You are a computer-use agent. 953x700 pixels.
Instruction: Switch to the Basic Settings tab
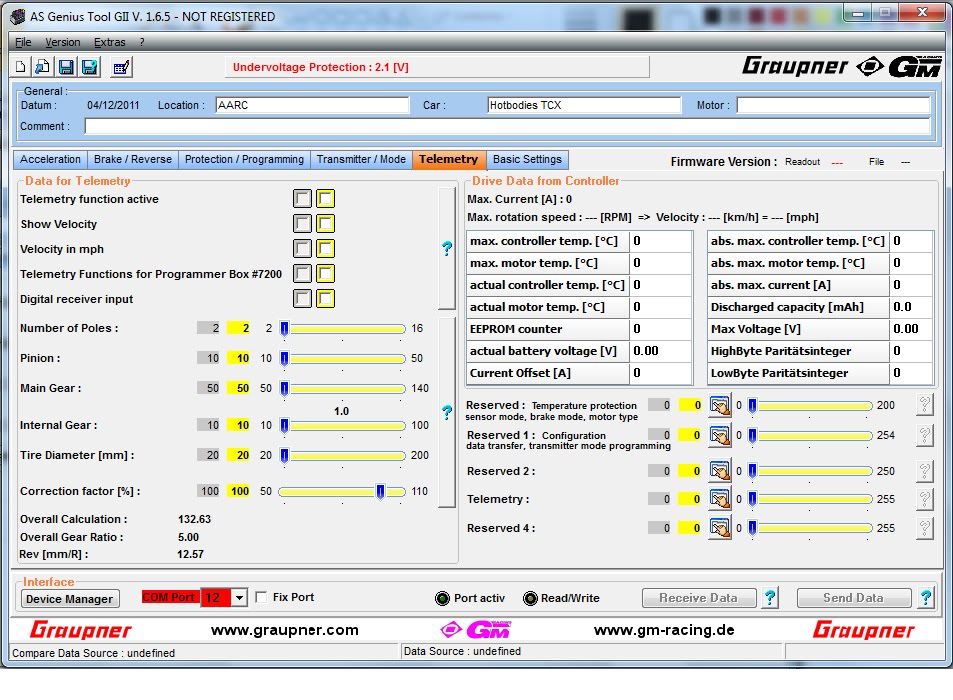(527, 159)
